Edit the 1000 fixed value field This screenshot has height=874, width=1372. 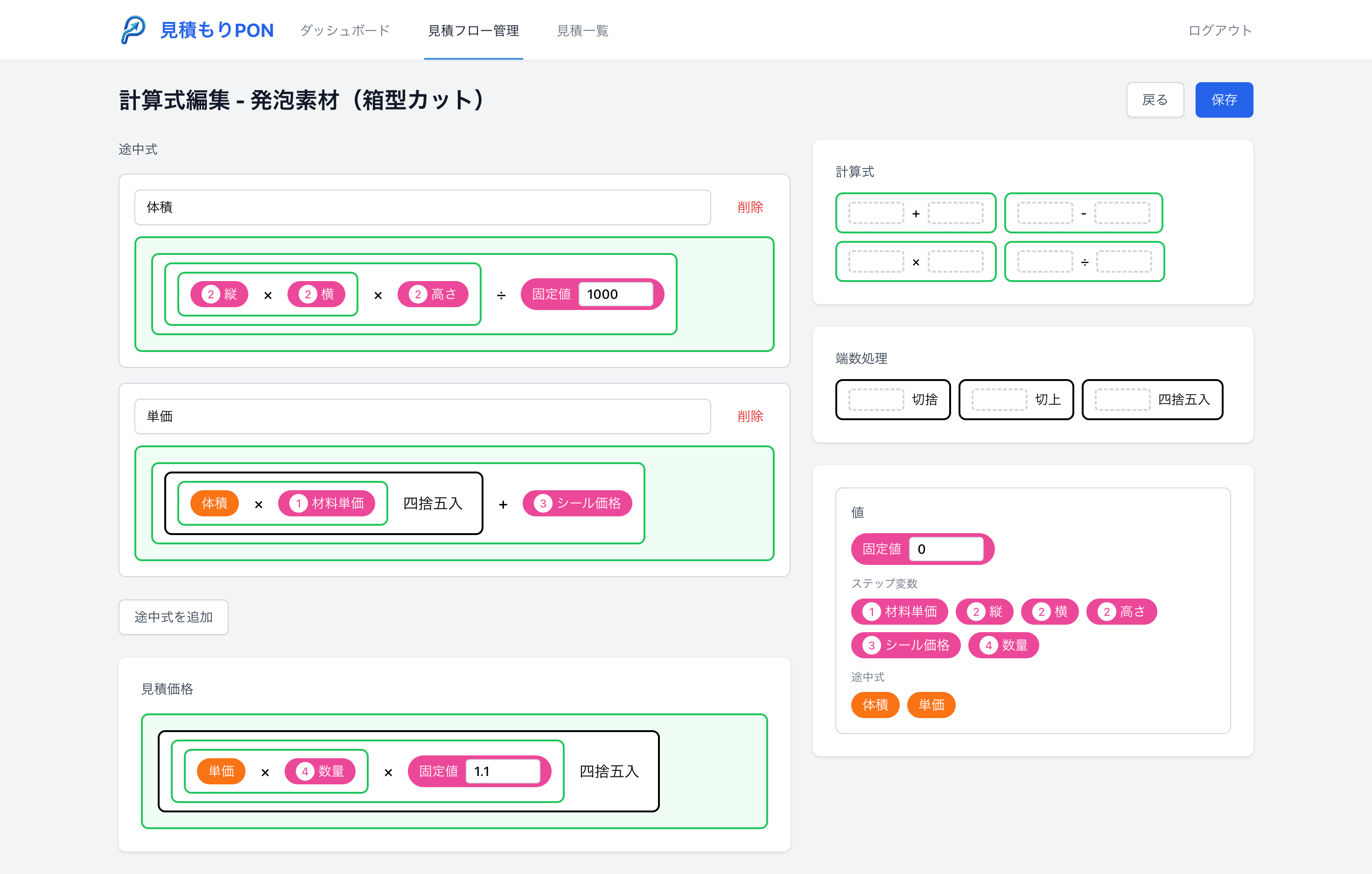[x=616, y=294]
